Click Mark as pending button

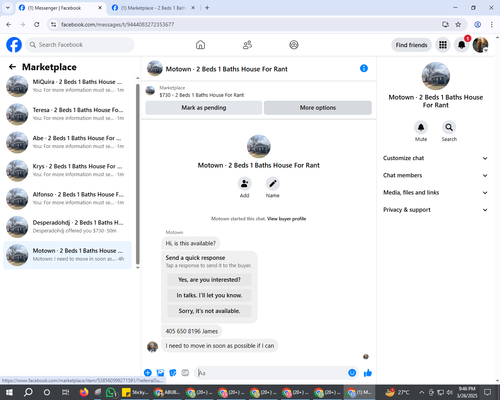point(204,108)
